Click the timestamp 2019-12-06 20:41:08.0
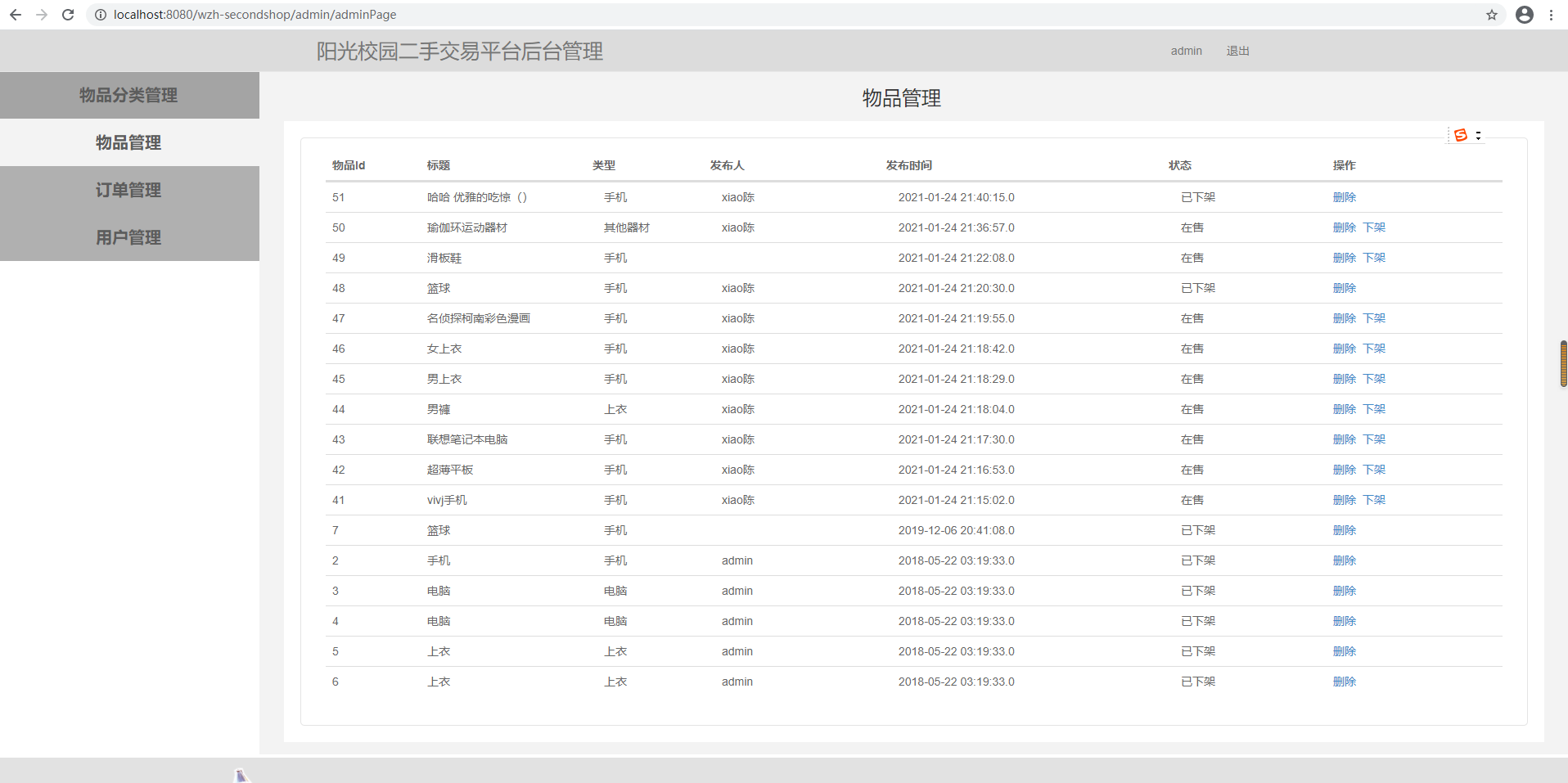 point(957,530)
